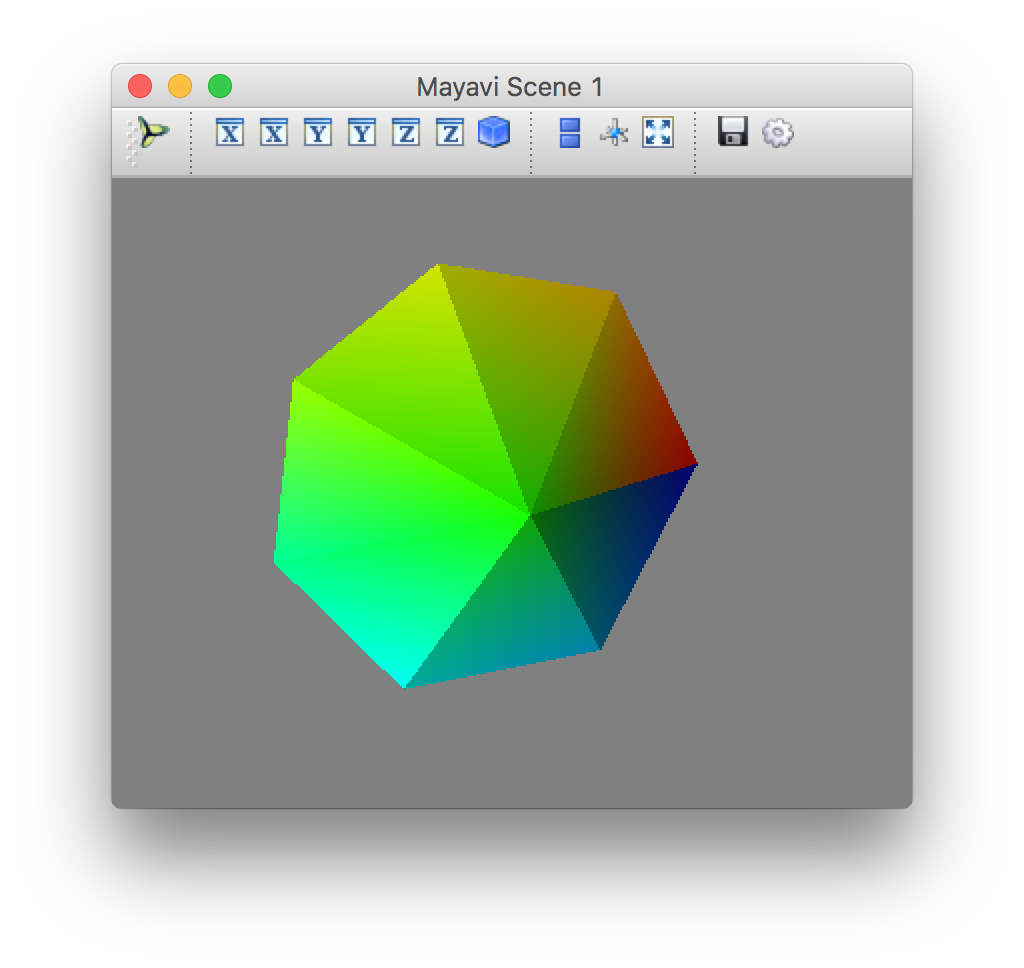The image size is (1024, 968).
Task: Select the view along +Y axis icon
Action: tap(316, 131)
